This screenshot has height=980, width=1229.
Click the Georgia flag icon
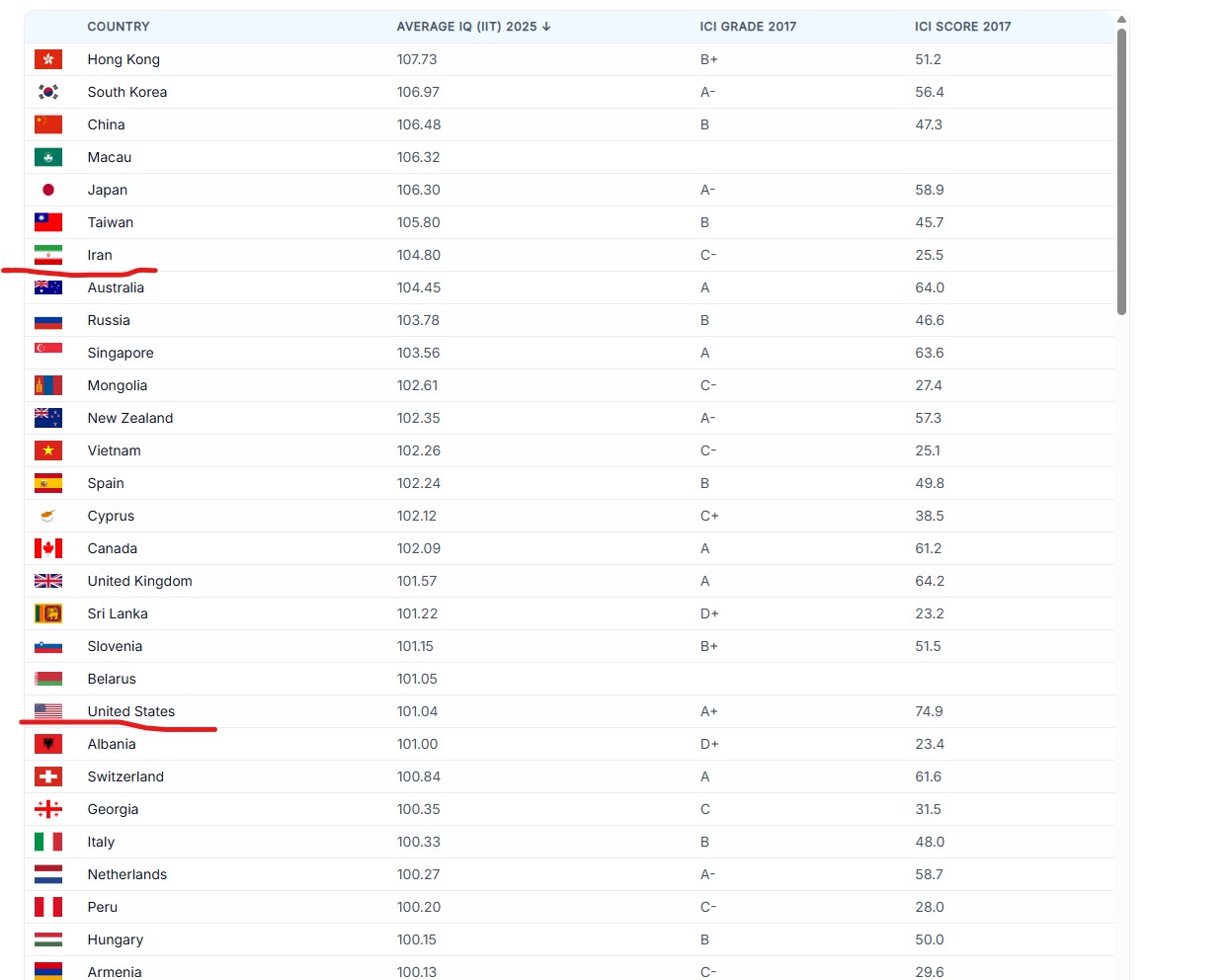[x=48, y=809]
